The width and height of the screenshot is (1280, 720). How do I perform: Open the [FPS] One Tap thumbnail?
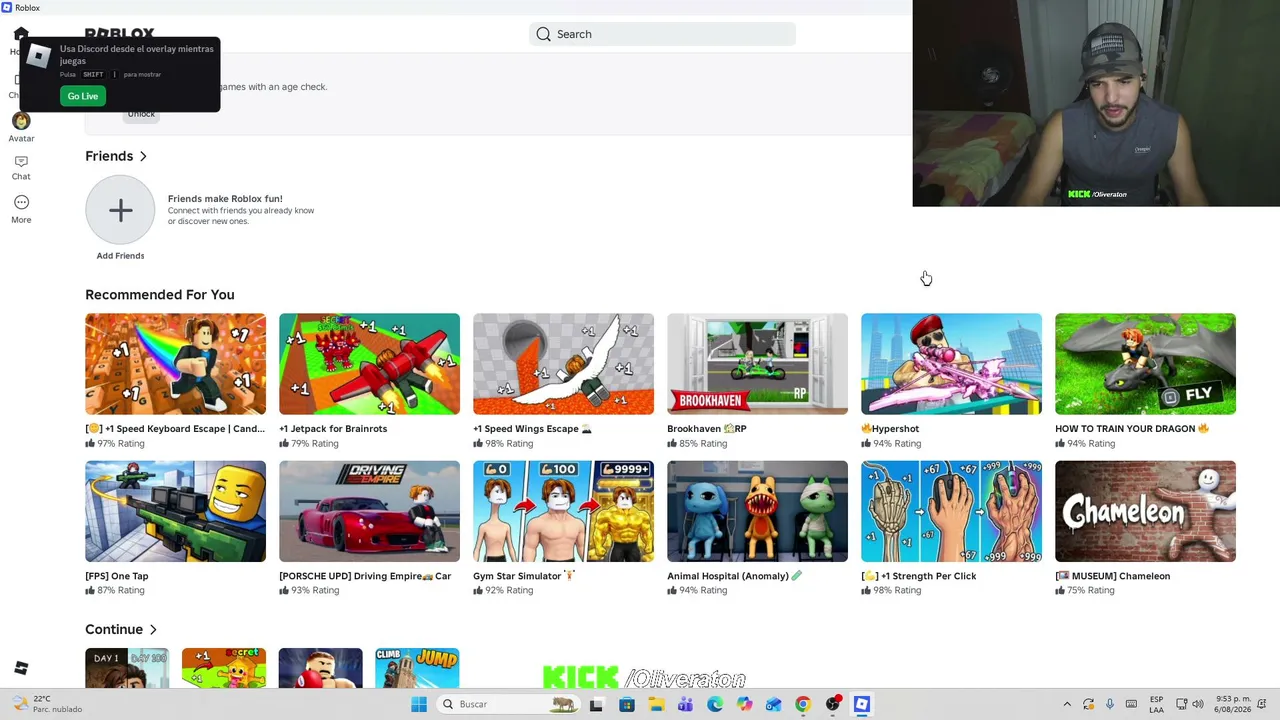175,511
